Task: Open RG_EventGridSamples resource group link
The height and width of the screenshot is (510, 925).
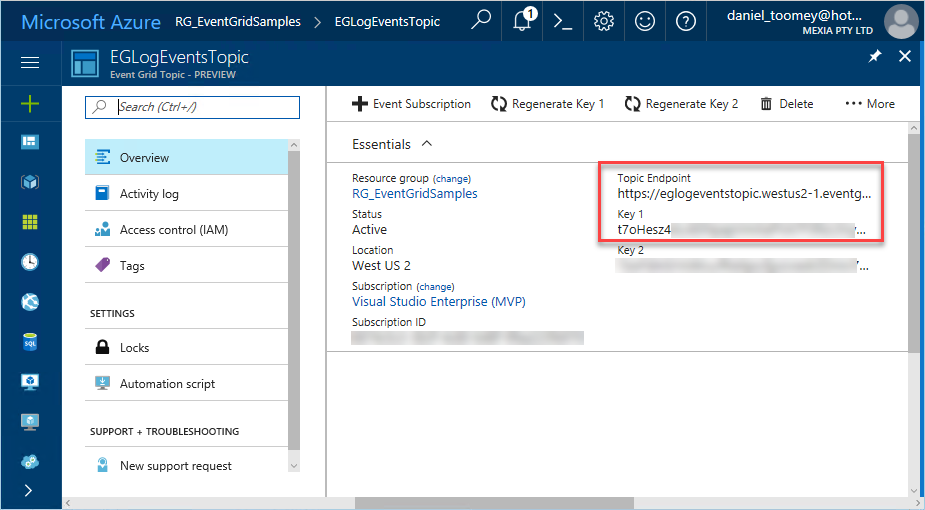Action: [x=414, y=194]
